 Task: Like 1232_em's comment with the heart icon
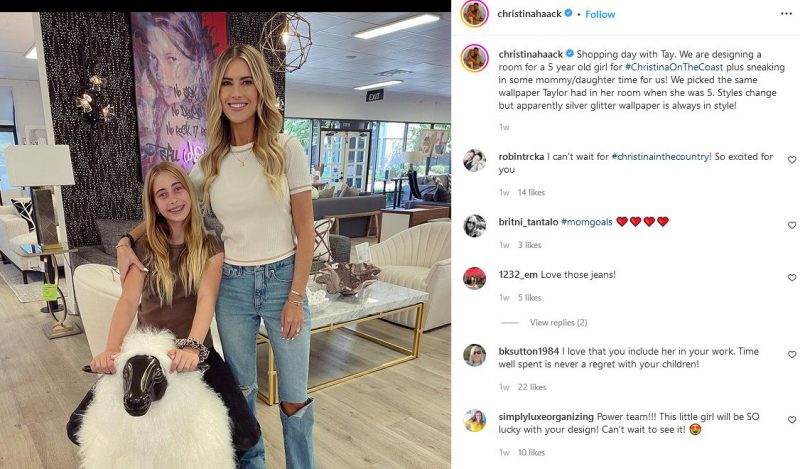pos(792,278)
